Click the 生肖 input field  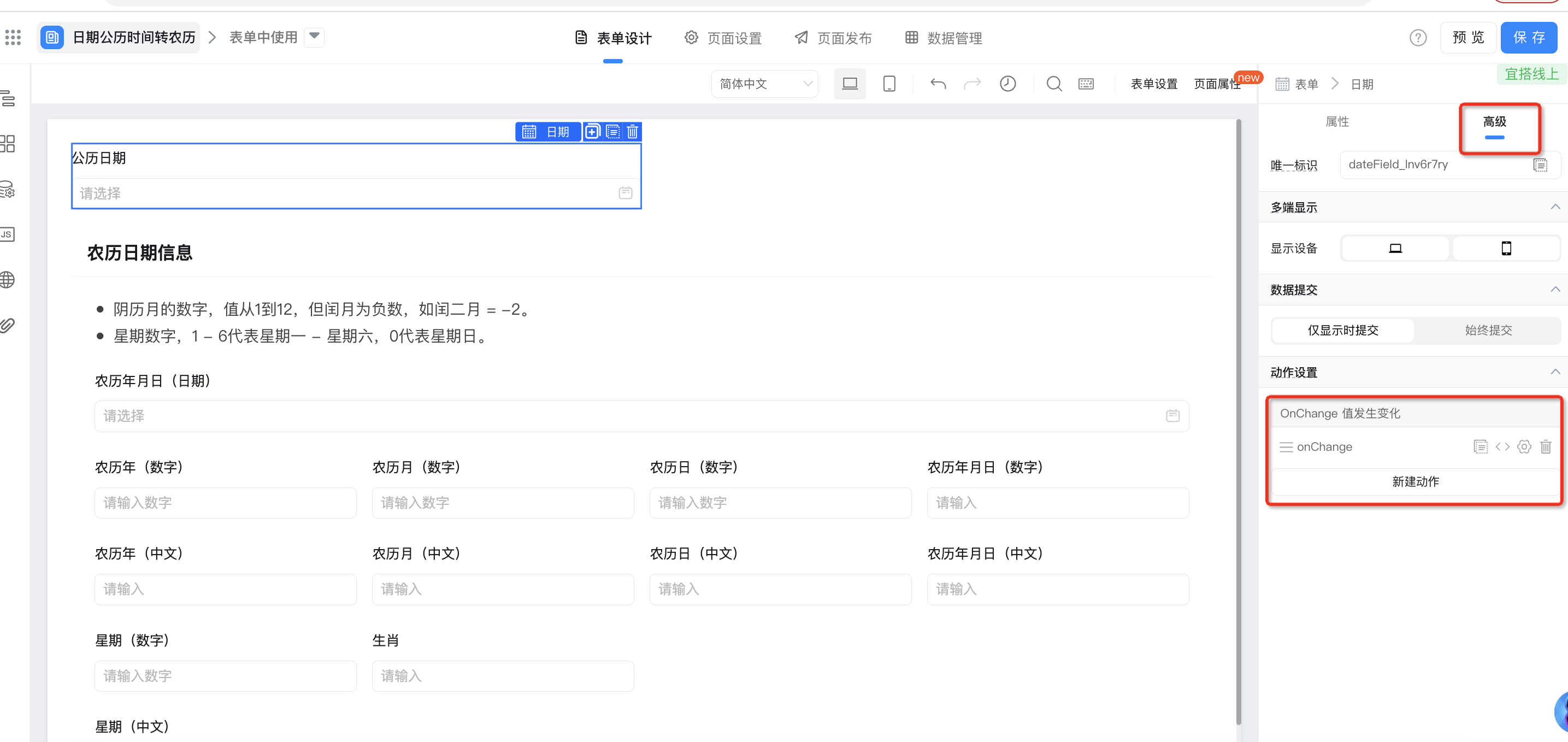tap(503, 676)
